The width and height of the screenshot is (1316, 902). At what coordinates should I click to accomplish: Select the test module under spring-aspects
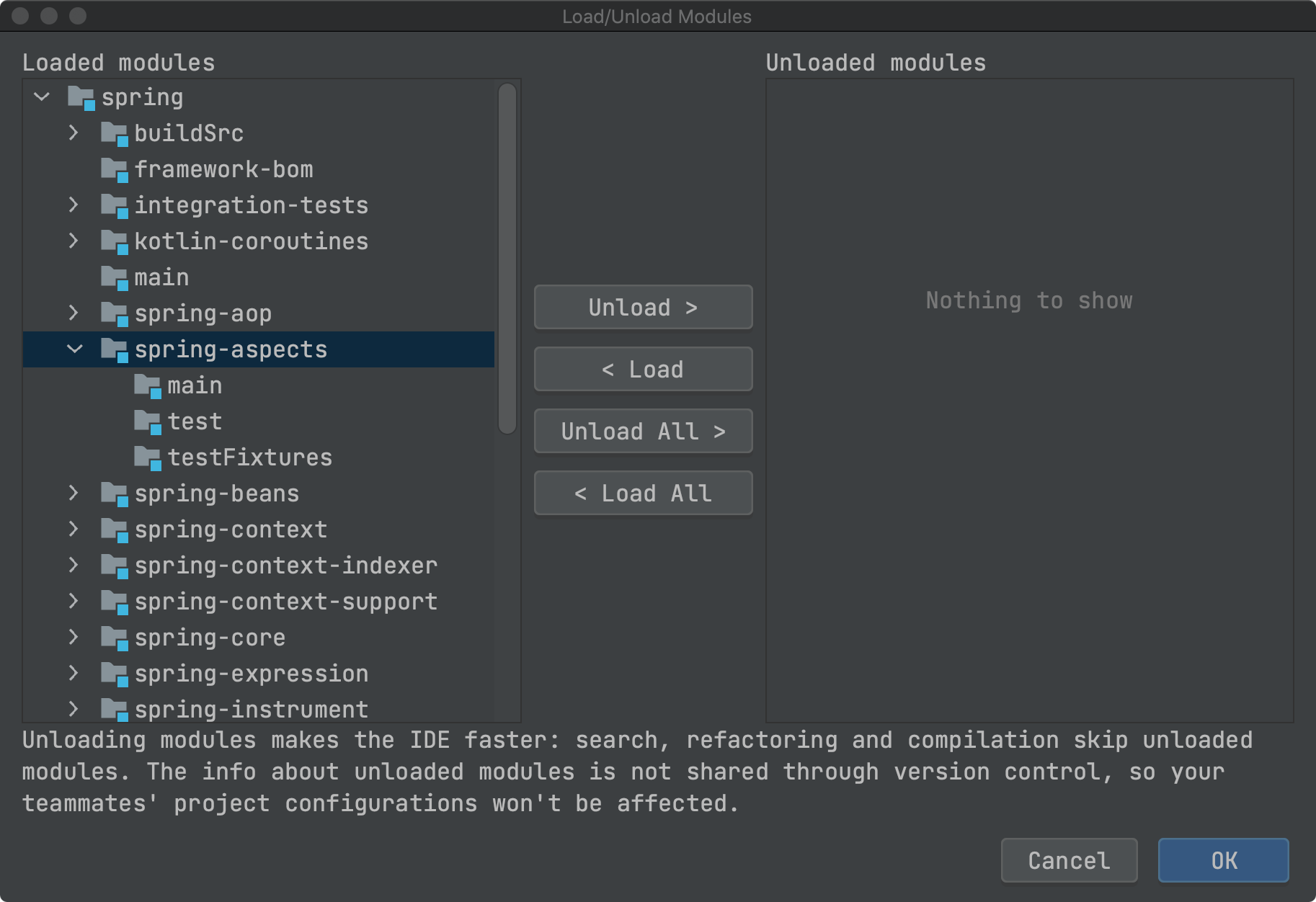[x=195, y=421]
